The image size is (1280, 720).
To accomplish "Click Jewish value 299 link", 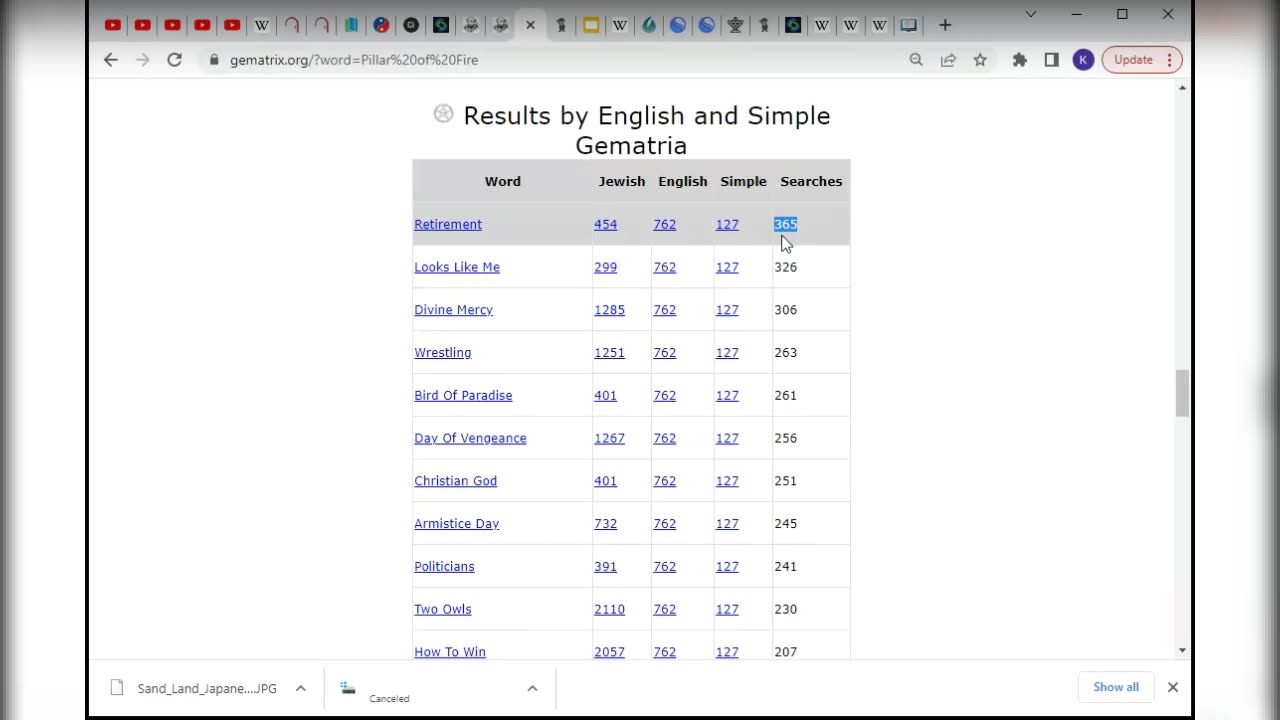I will tap(606, 267).
